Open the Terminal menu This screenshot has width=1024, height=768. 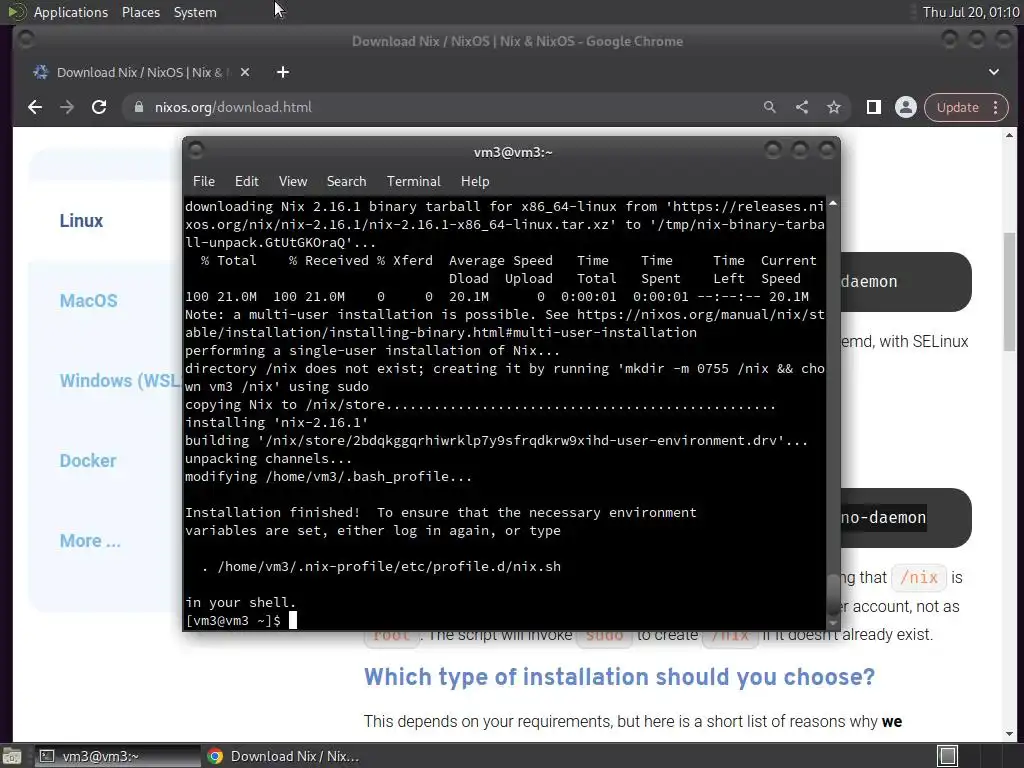point(413,182)
